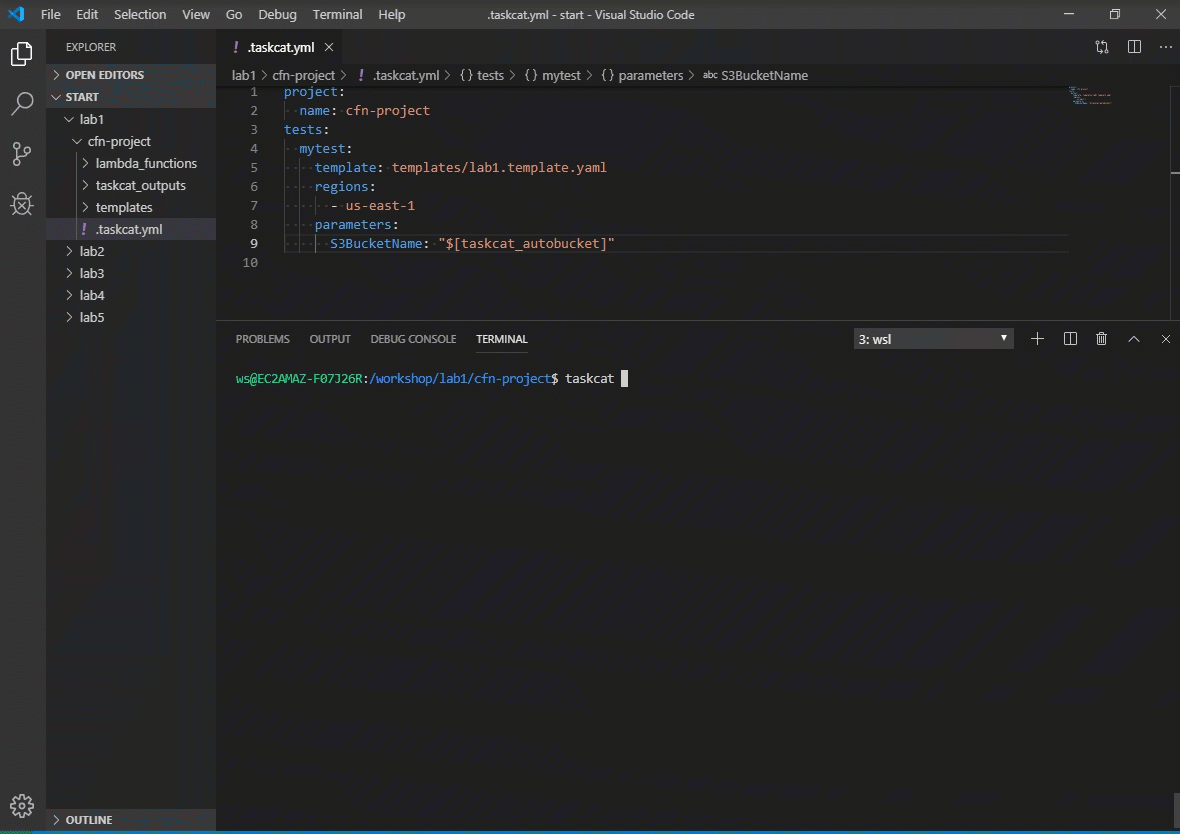Collapse the START workspace section

click(131, 97)
